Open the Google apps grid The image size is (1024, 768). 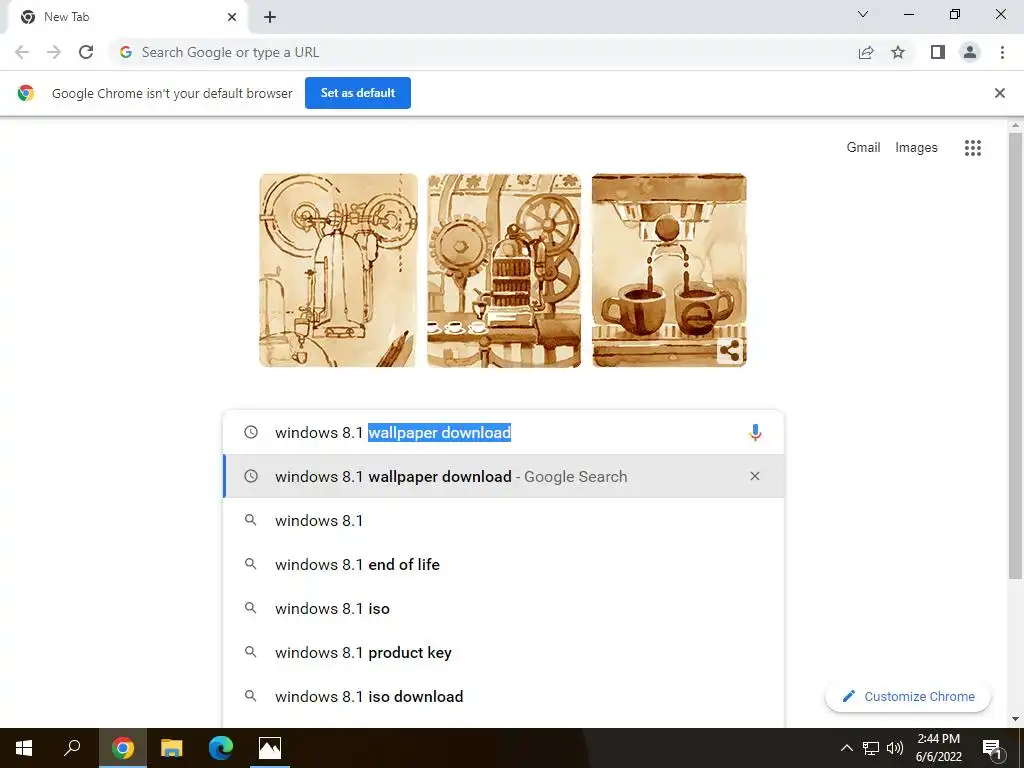click(972, 148)
